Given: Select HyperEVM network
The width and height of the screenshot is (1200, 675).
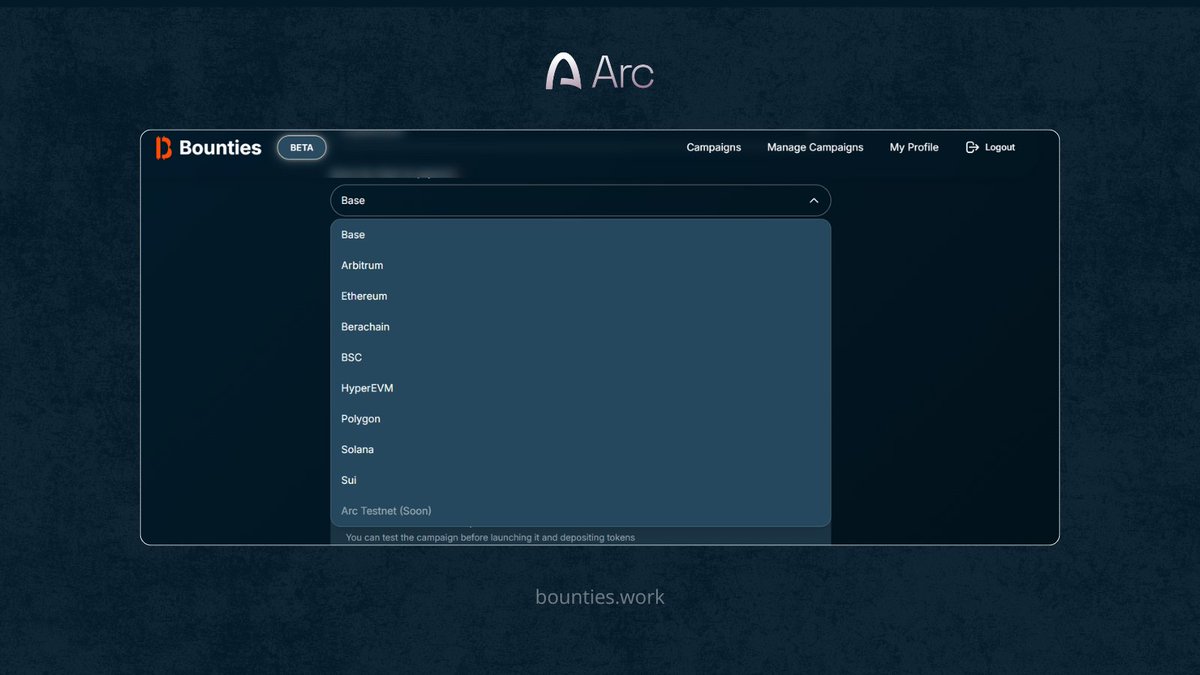Looking at the screenshot, I should 581,388.
